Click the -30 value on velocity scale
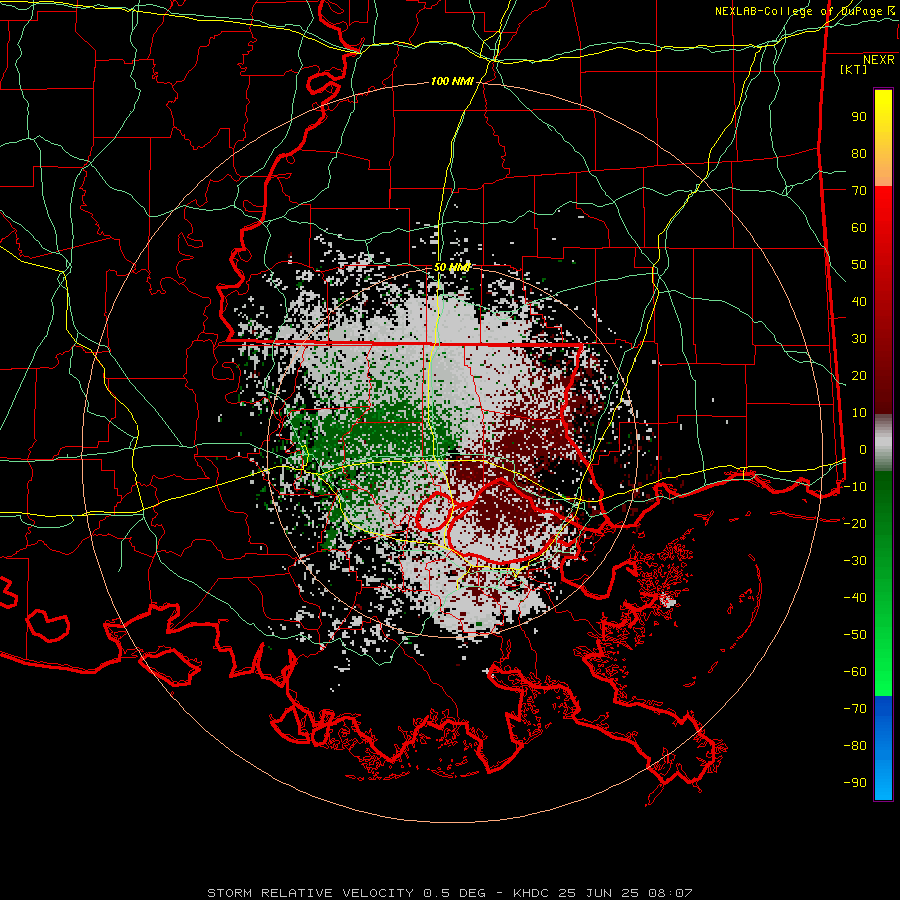This screenshot has width=900, height=900. coord(855,561)
